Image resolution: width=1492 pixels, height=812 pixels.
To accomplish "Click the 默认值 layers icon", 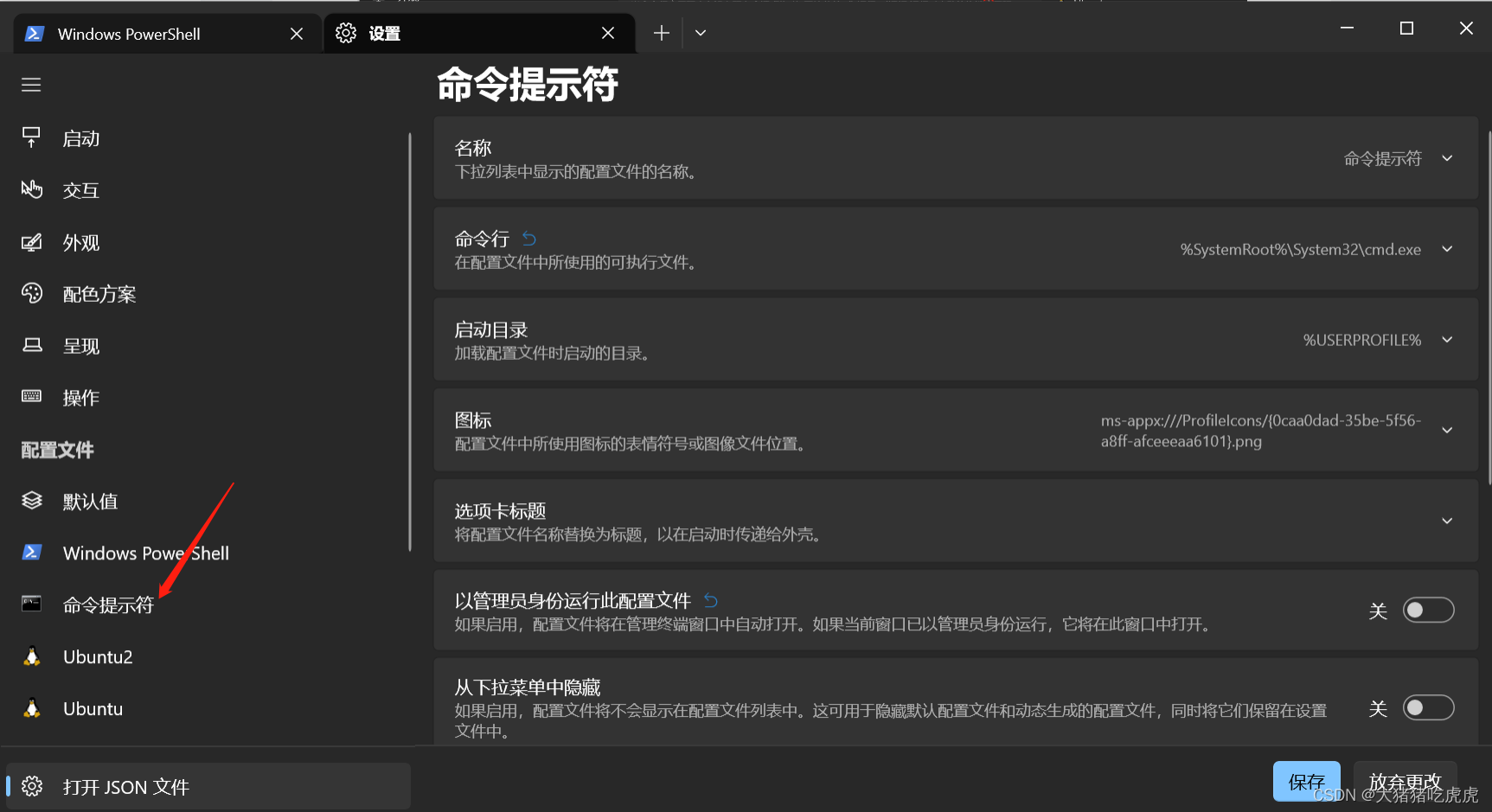I will point(31,501).
